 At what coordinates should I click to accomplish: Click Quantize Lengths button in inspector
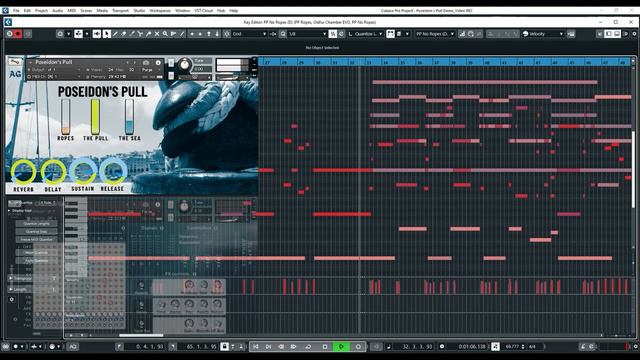tap(37, 224)
